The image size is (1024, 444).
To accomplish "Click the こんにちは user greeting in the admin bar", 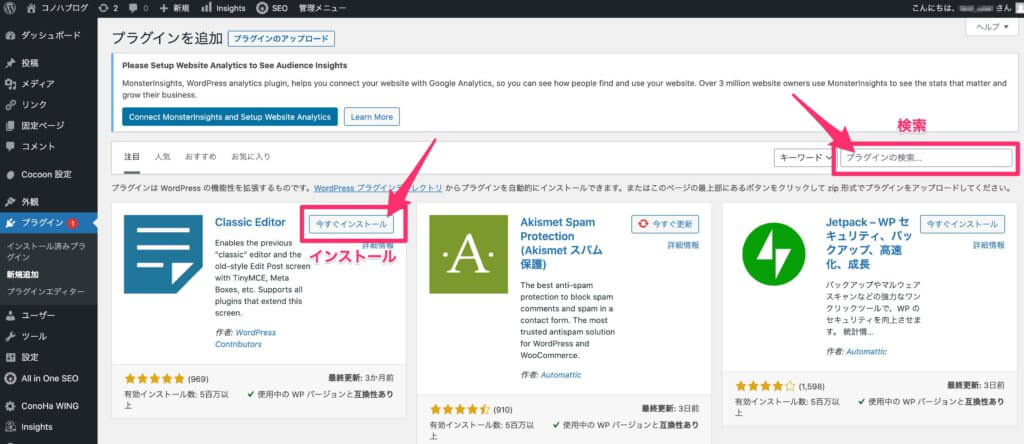I will click(963, 8).
